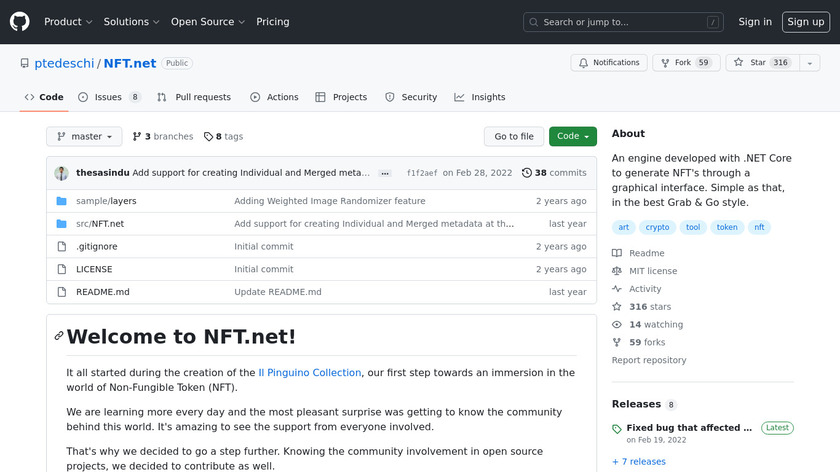Open the sample/layers folder icon
The image size is (840, 472).
(61, 201)
